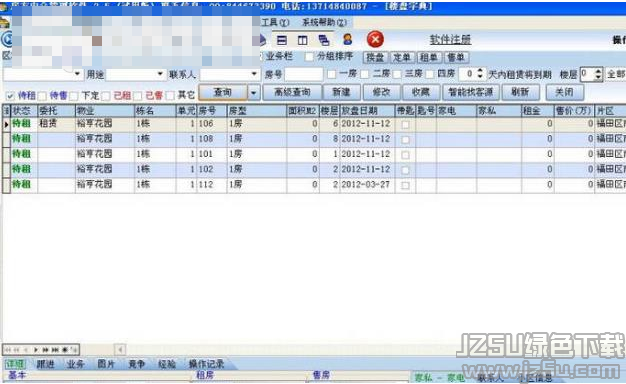The height and width of the screenshot is (384, 626).
Task: Click the 高级查询 button
Action: click(292, 93)
